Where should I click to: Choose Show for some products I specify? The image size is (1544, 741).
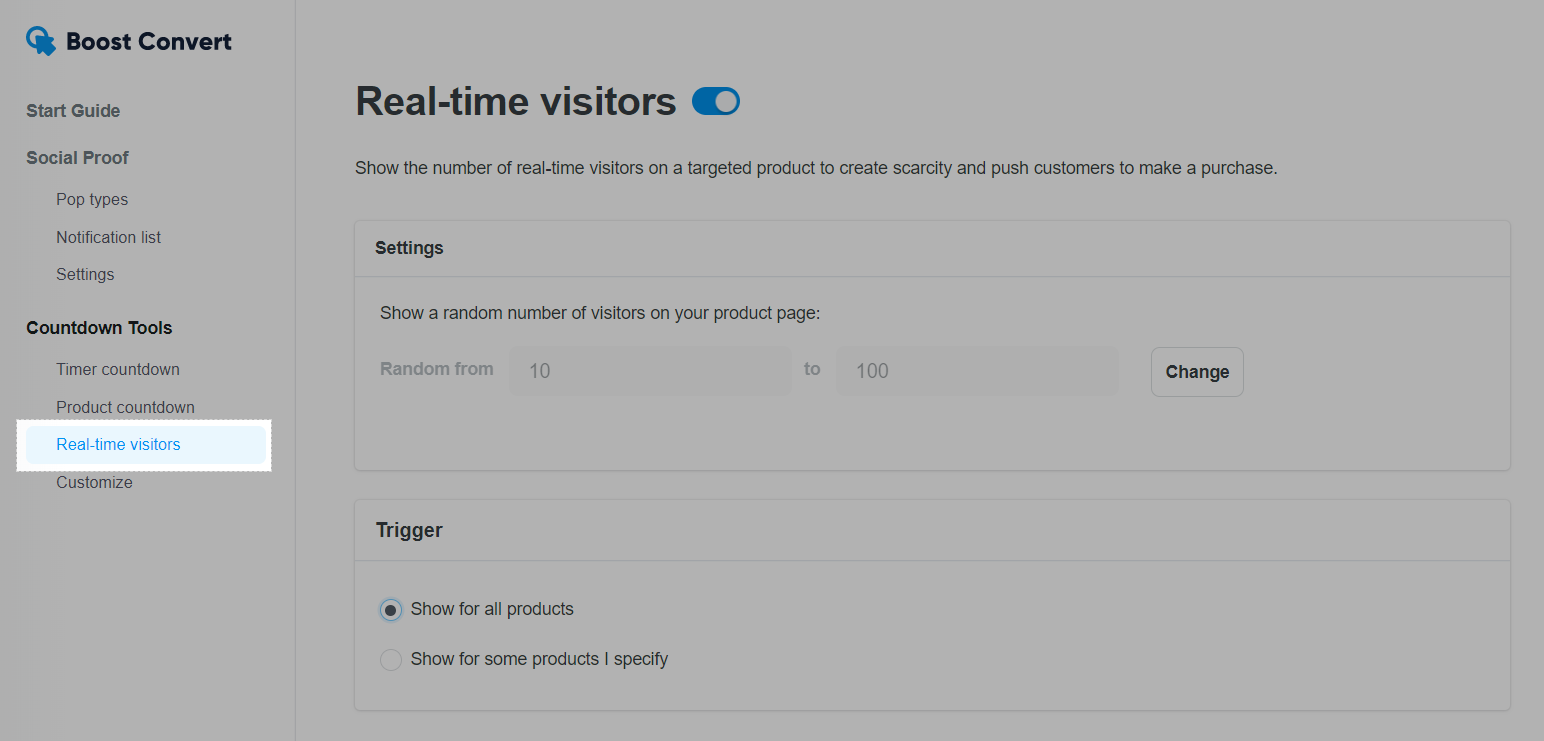[x=391, y=660]
